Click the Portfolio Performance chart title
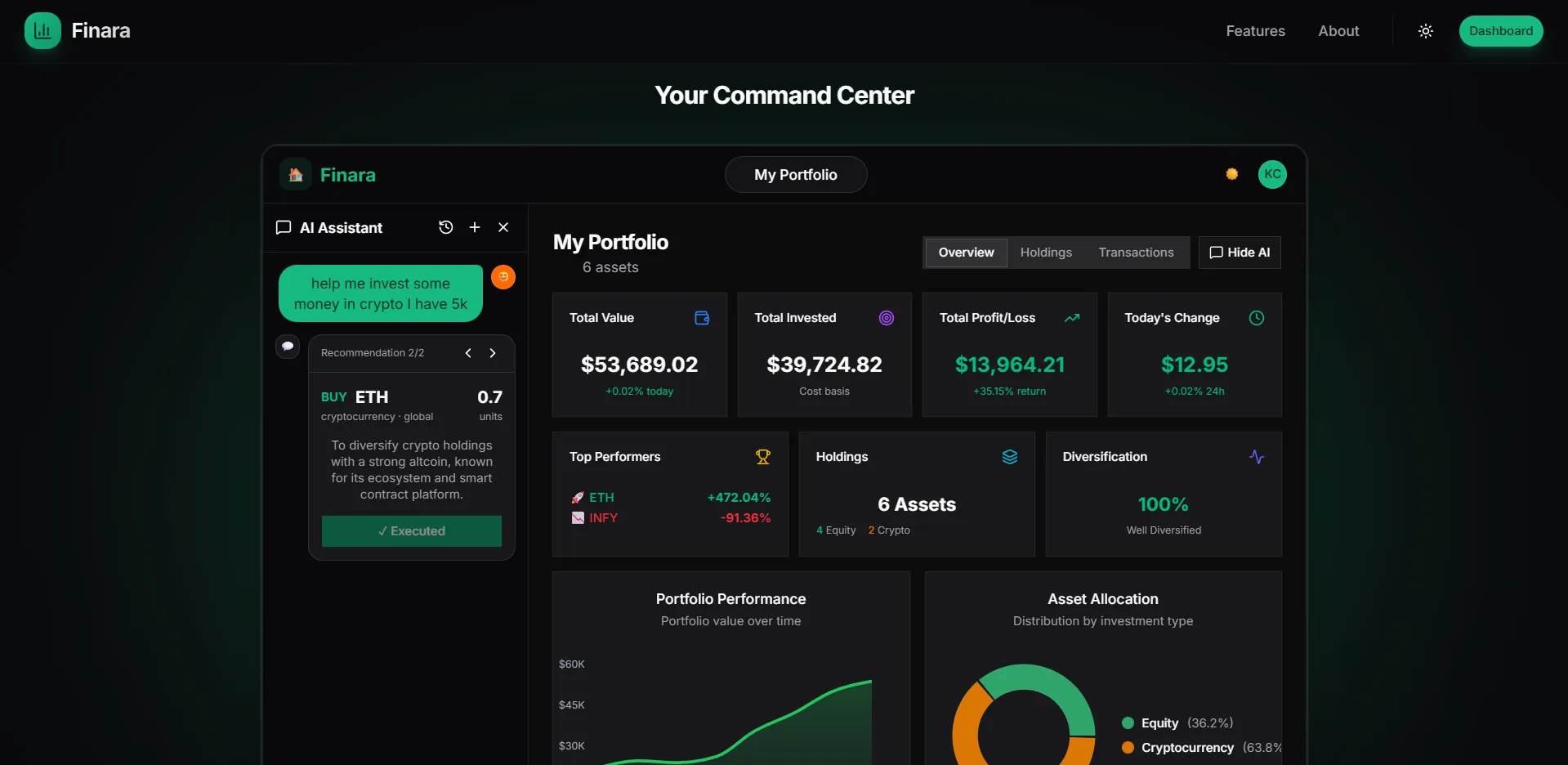The height and width of the screenshot is (765, 1568). 730,599
